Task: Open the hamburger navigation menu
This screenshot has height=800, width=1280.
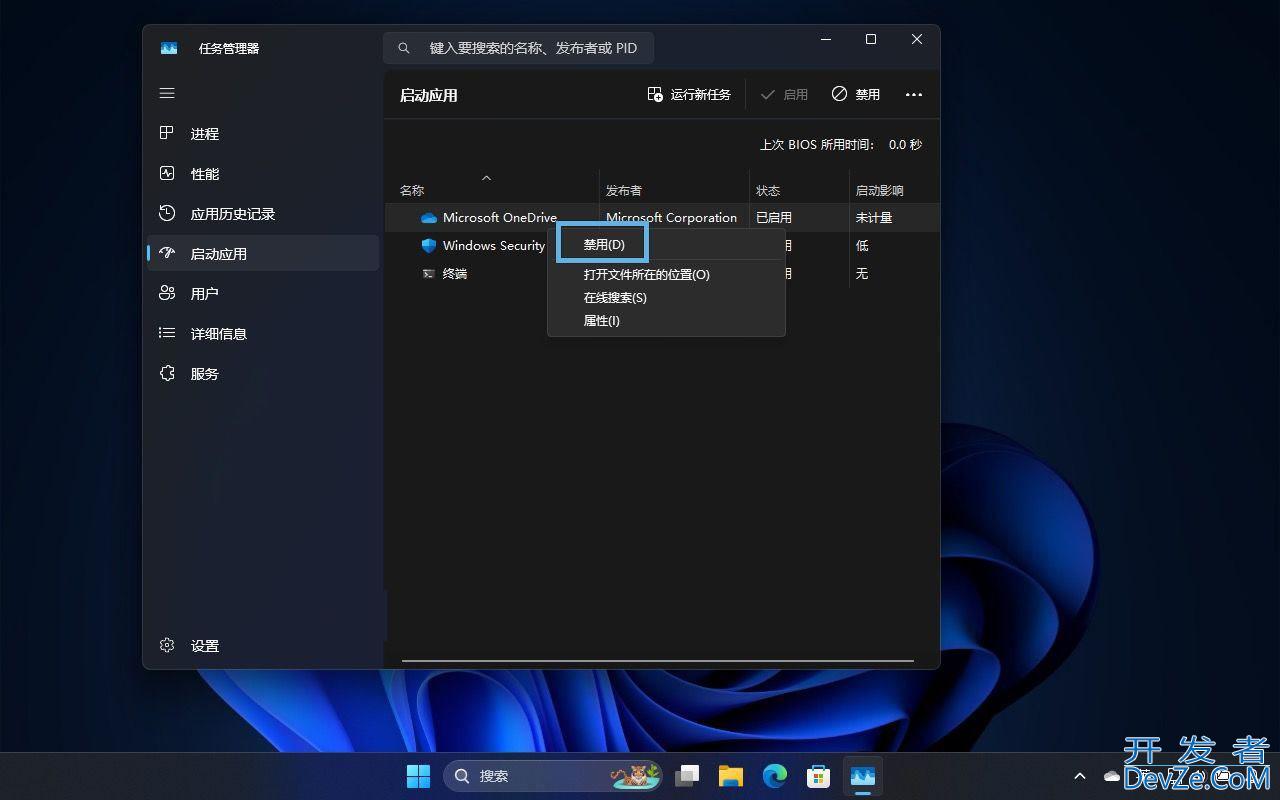Action: (167, 93)
